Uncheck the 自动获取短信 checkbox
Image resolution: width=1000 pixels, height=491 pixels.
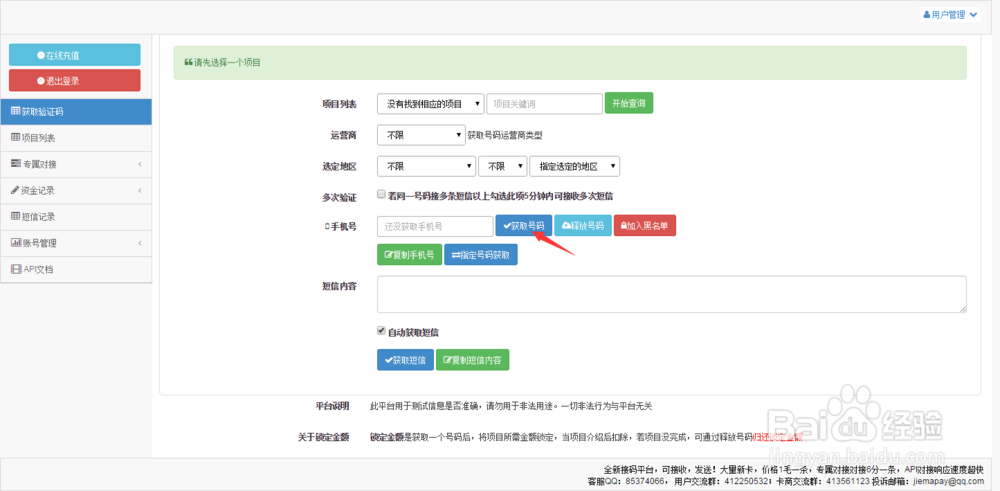[x=381, y=331]
